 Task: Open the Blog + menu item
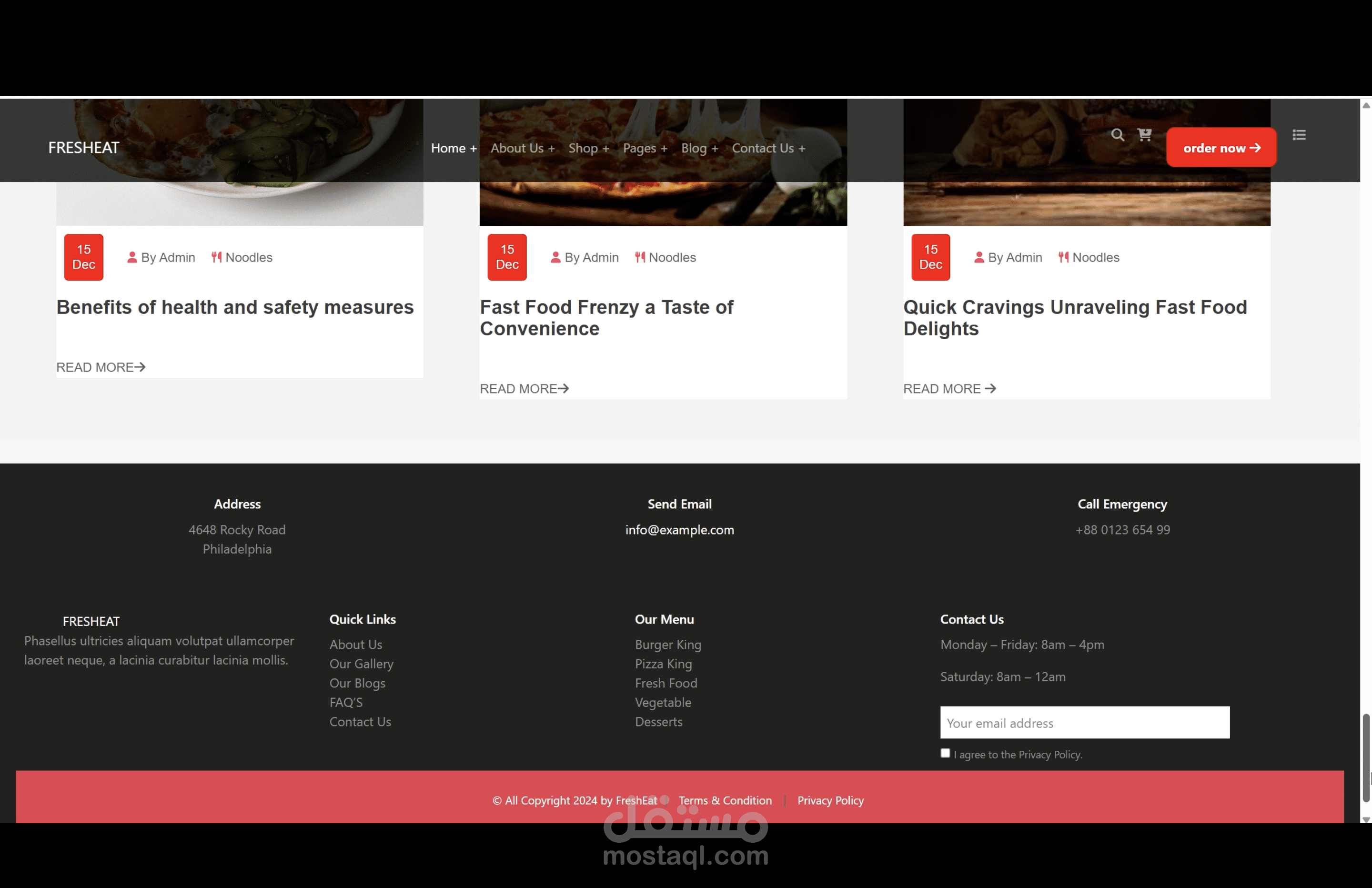699,148
